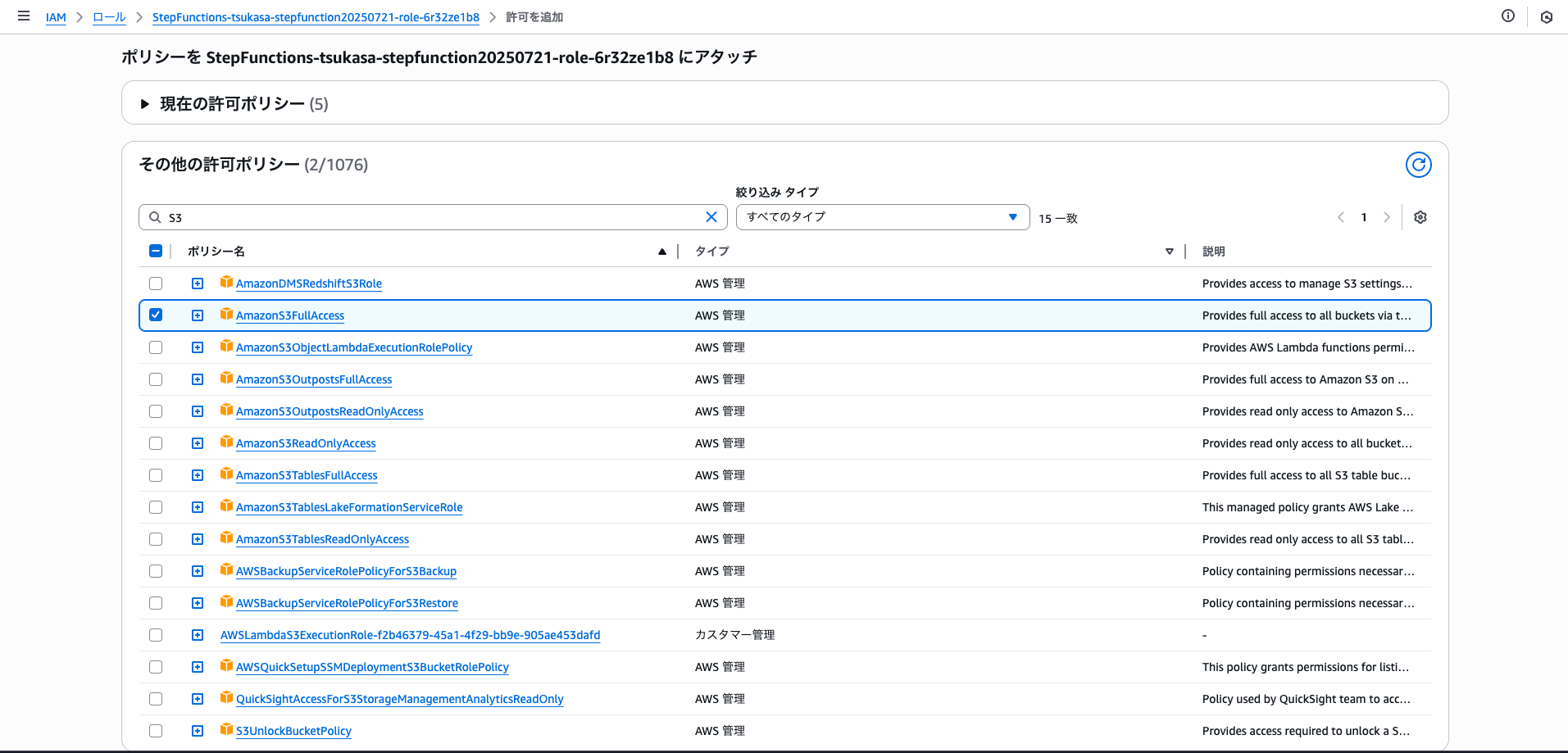Click policy icon beside AWSBackupServiceRolePolicyForS3Backup

point(226,570)
